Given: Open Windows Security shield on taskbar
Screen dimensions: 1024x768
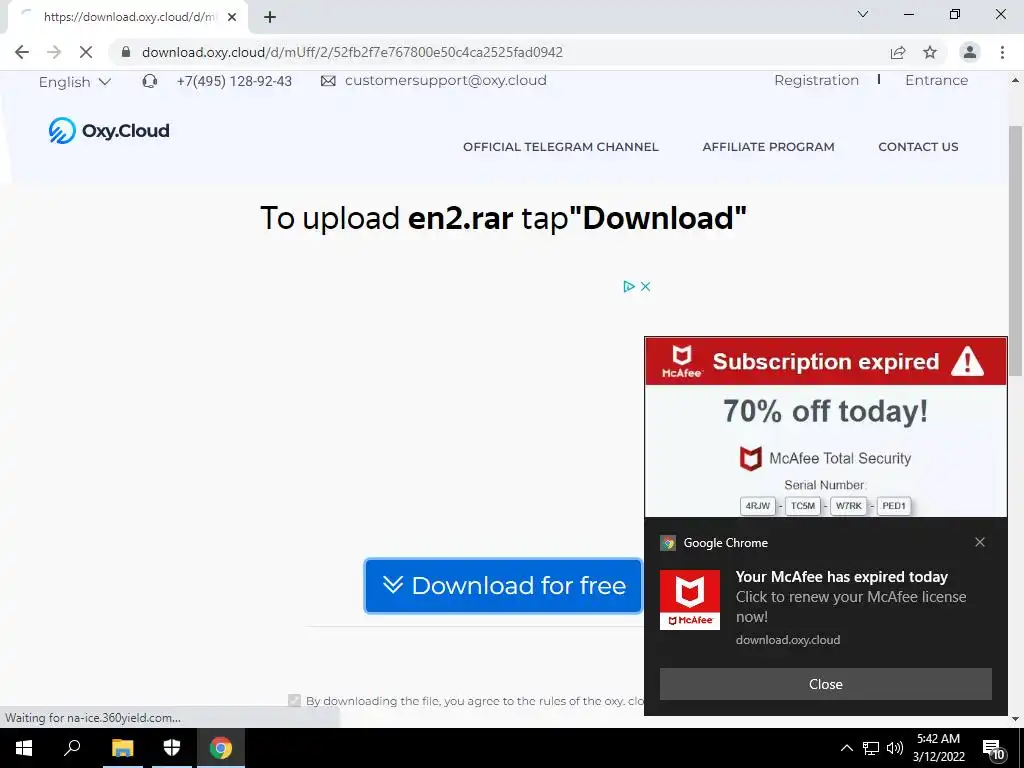Looking at the screenshot, I should (172, 748).
